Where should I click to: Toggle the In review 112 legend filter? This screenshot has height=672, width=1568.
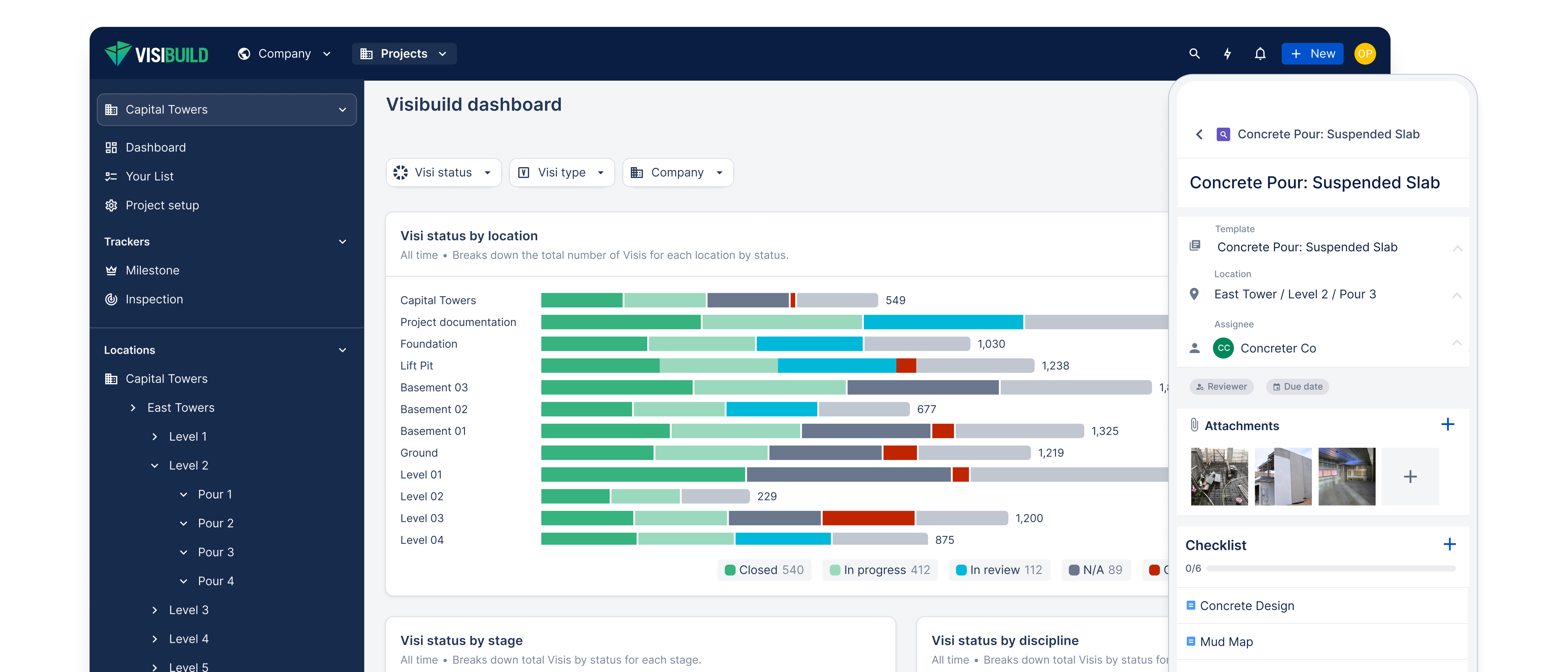pyautogui.click(x=1000, y=570)
